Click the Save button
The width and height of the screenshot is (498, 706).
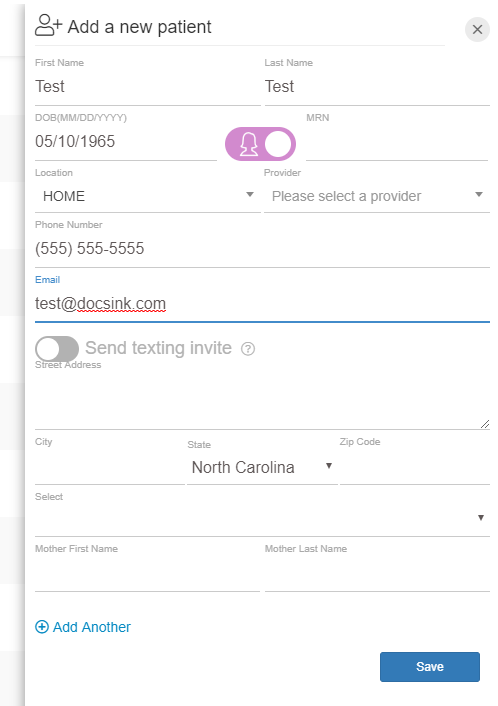(x=430, y=666)
